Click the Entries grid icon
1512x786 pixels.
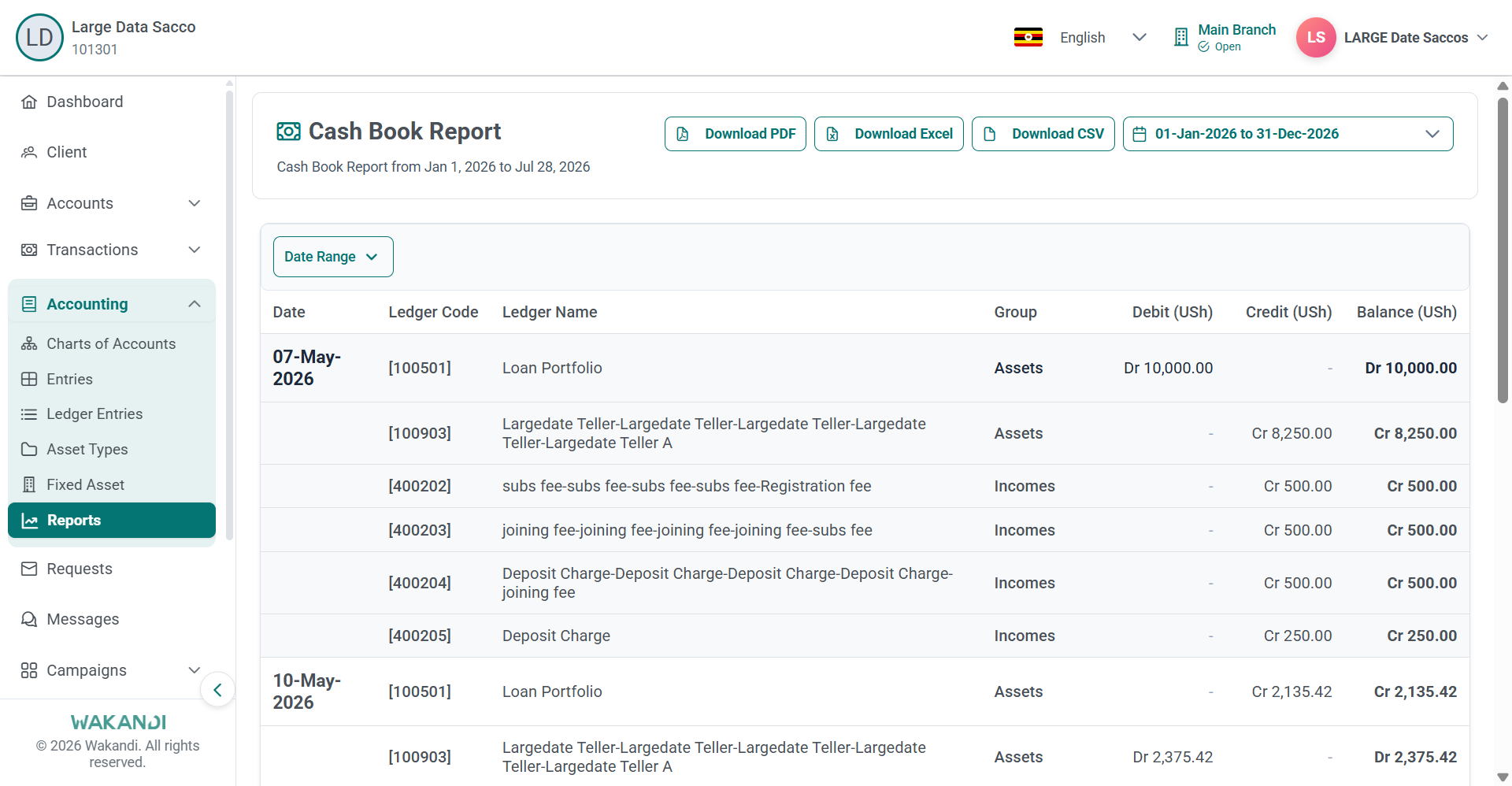click(29, 379)
